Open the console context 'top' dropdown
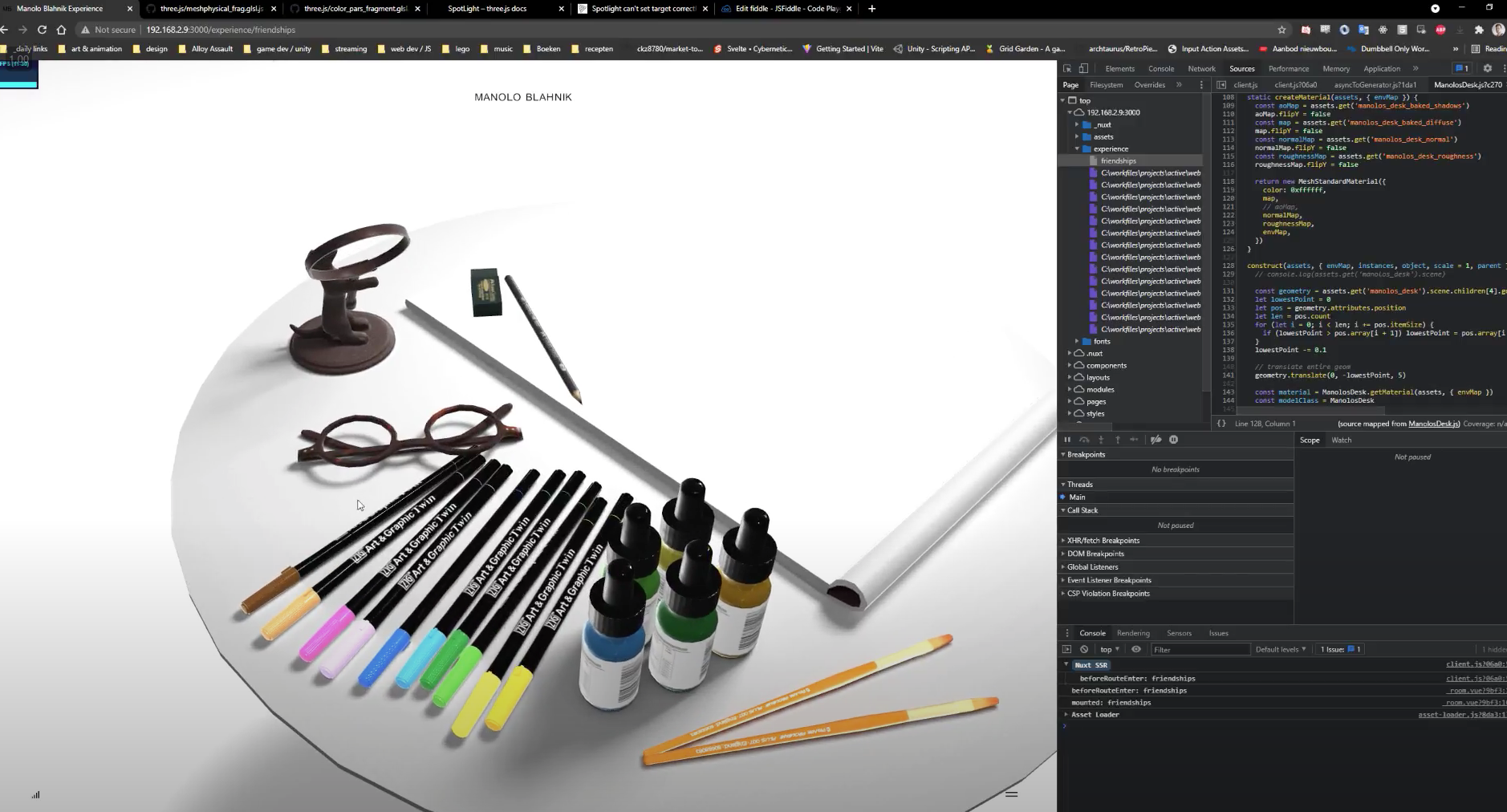Image resolution: width=1507 pixels, height=812 pixels. [1110, 649]
